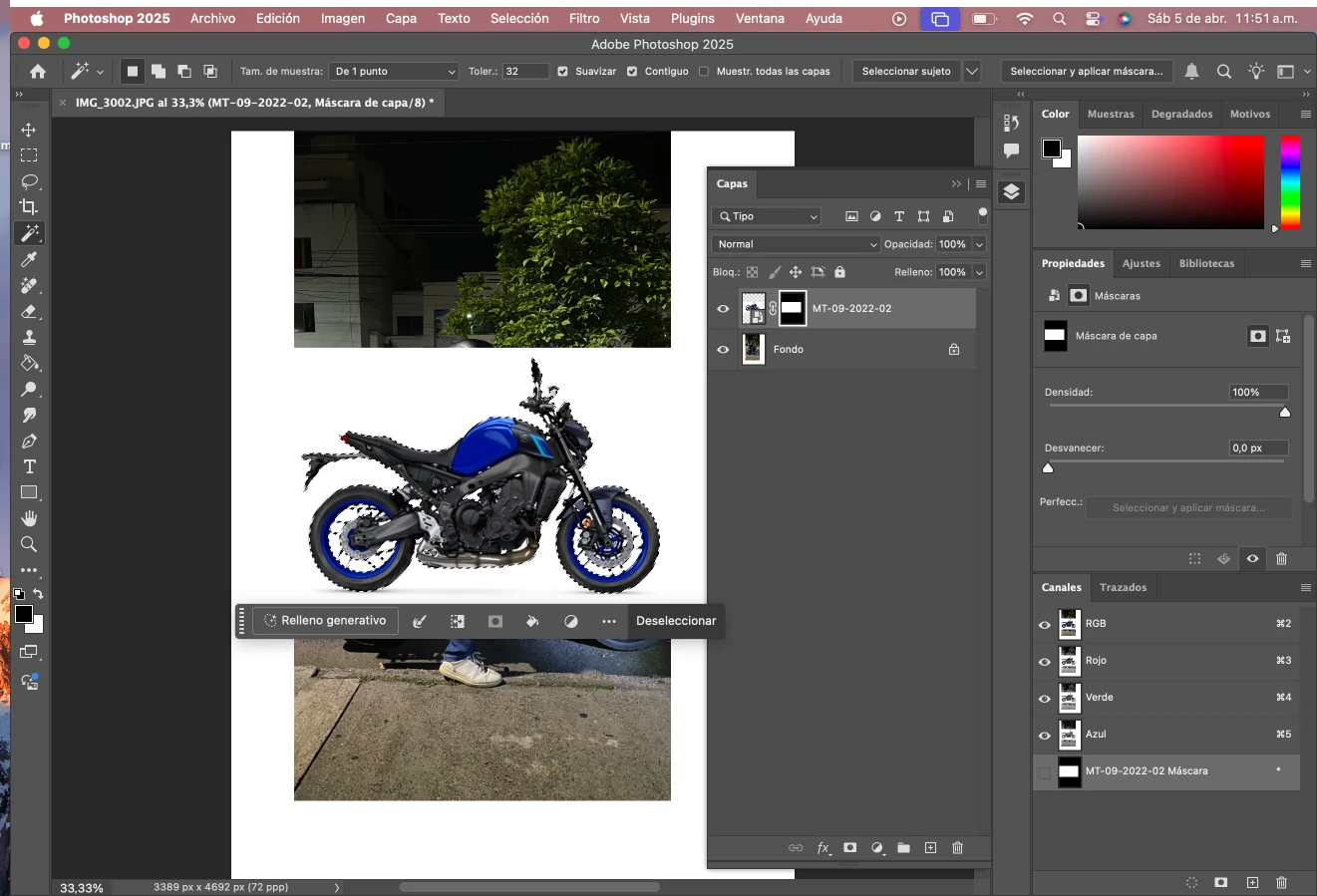Viewport: 1317px width, 896px height.
Task: Select the Eyedropper tool
Action: [29, 259]
